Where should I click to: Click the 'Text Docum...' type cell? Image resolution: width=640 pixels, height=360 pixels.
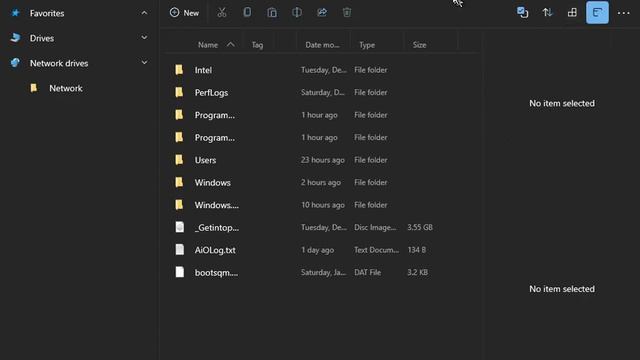click(x=376, y=250)
